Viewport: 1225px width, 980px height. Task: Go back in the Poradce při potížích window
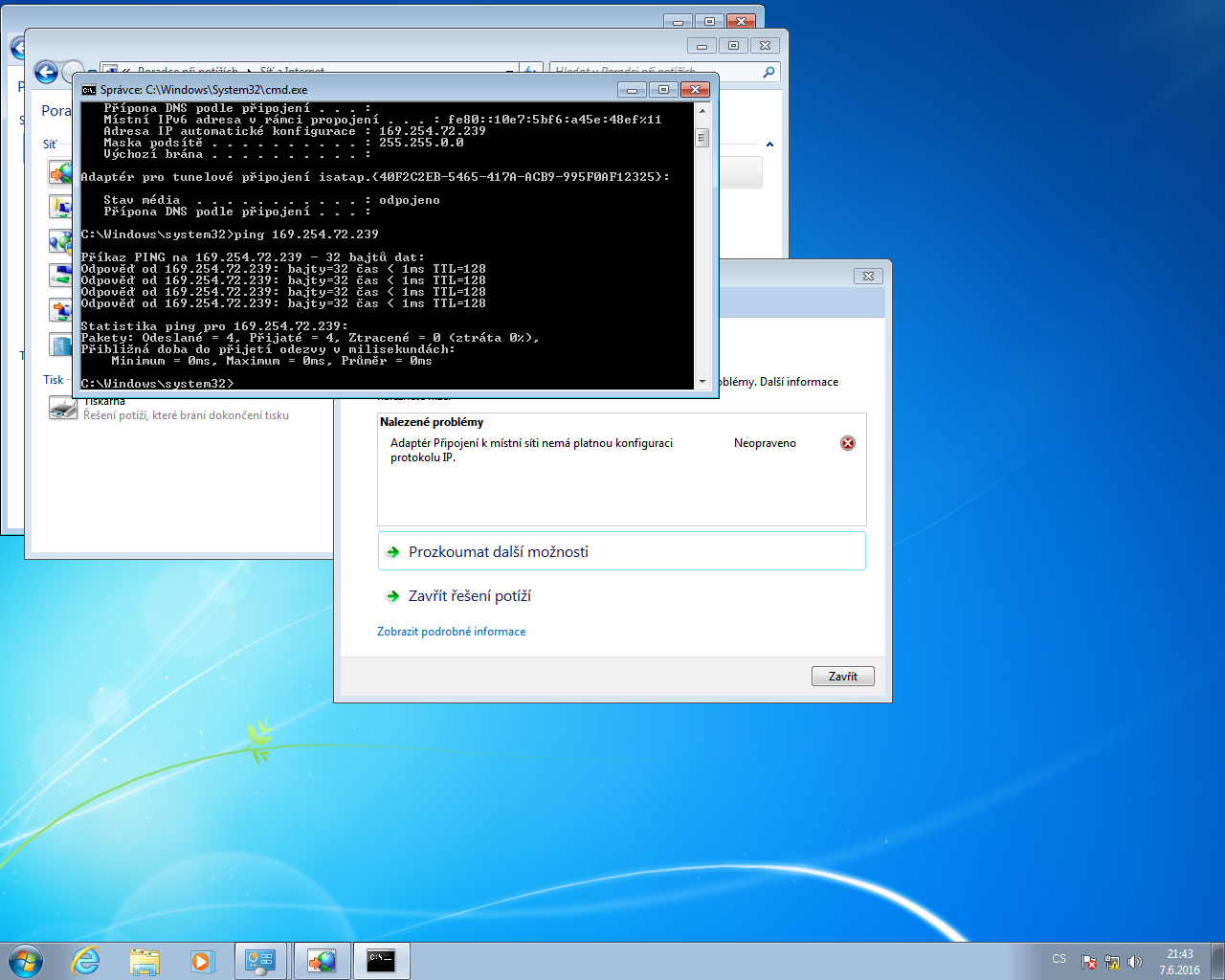[x=46, y=72]
